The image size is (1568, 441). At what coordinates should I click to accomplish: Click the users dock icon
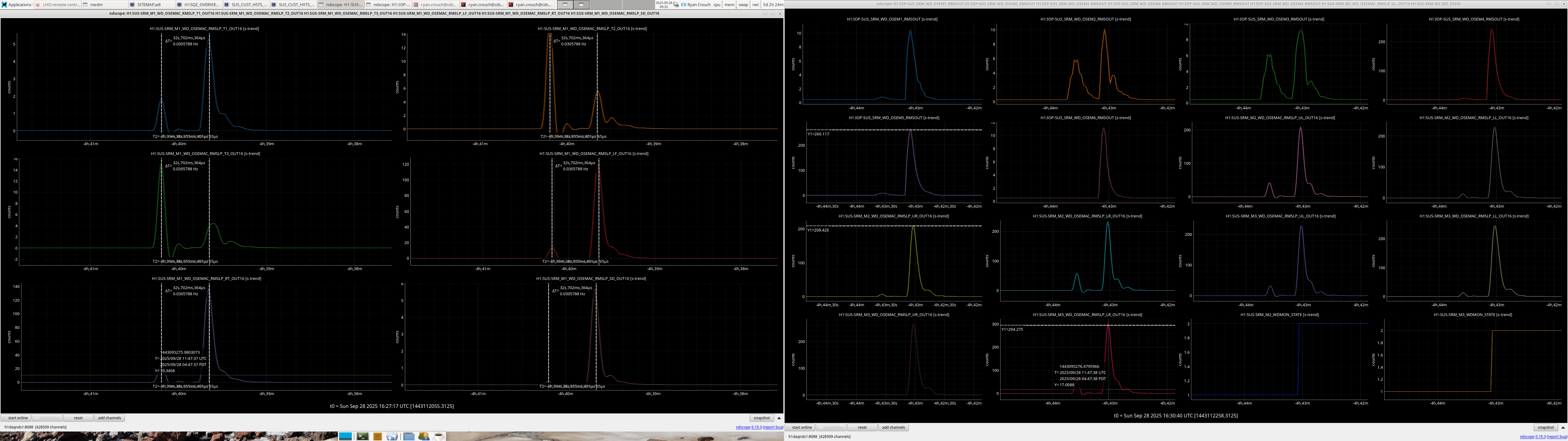[x=424, y=436]
